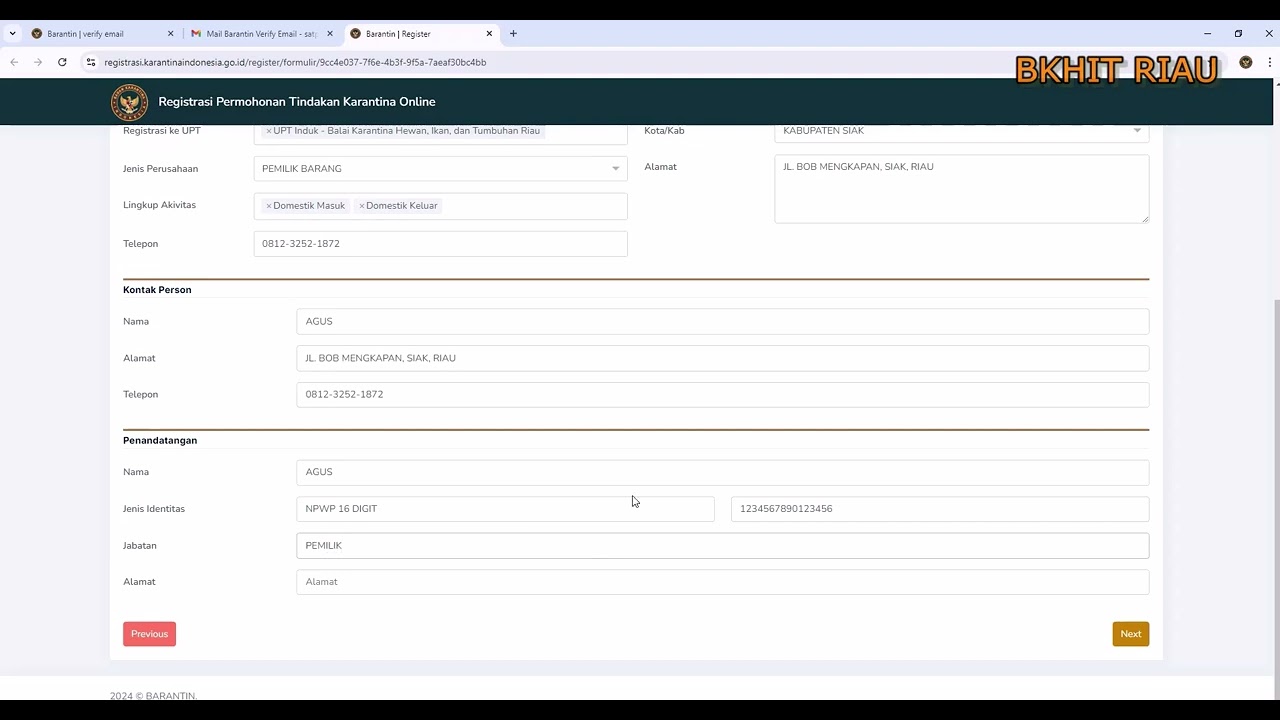
Task: Minimize the browser window
Action: [1207, 34]
